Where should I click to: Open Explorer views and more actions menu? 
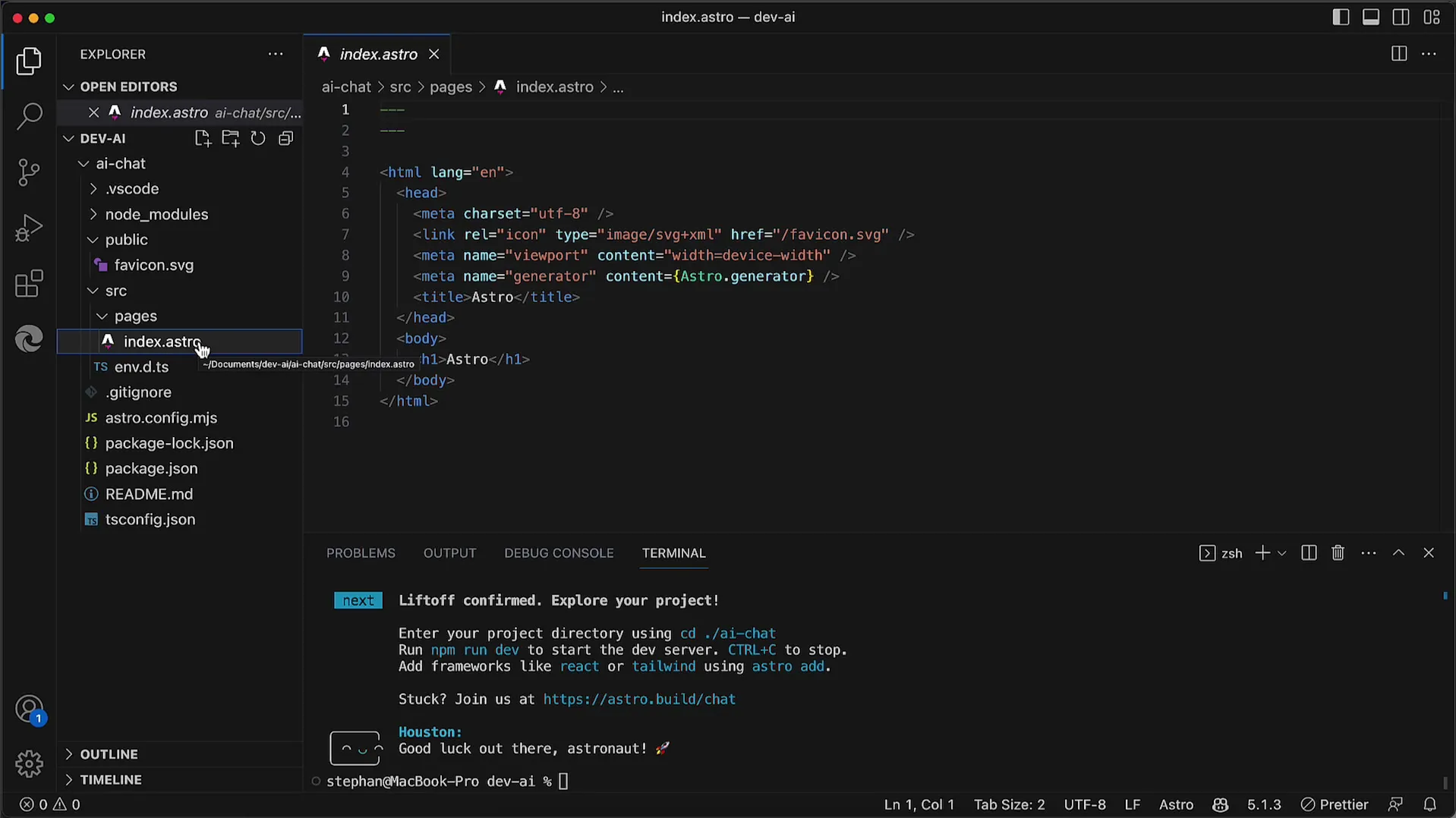(276, 54)
